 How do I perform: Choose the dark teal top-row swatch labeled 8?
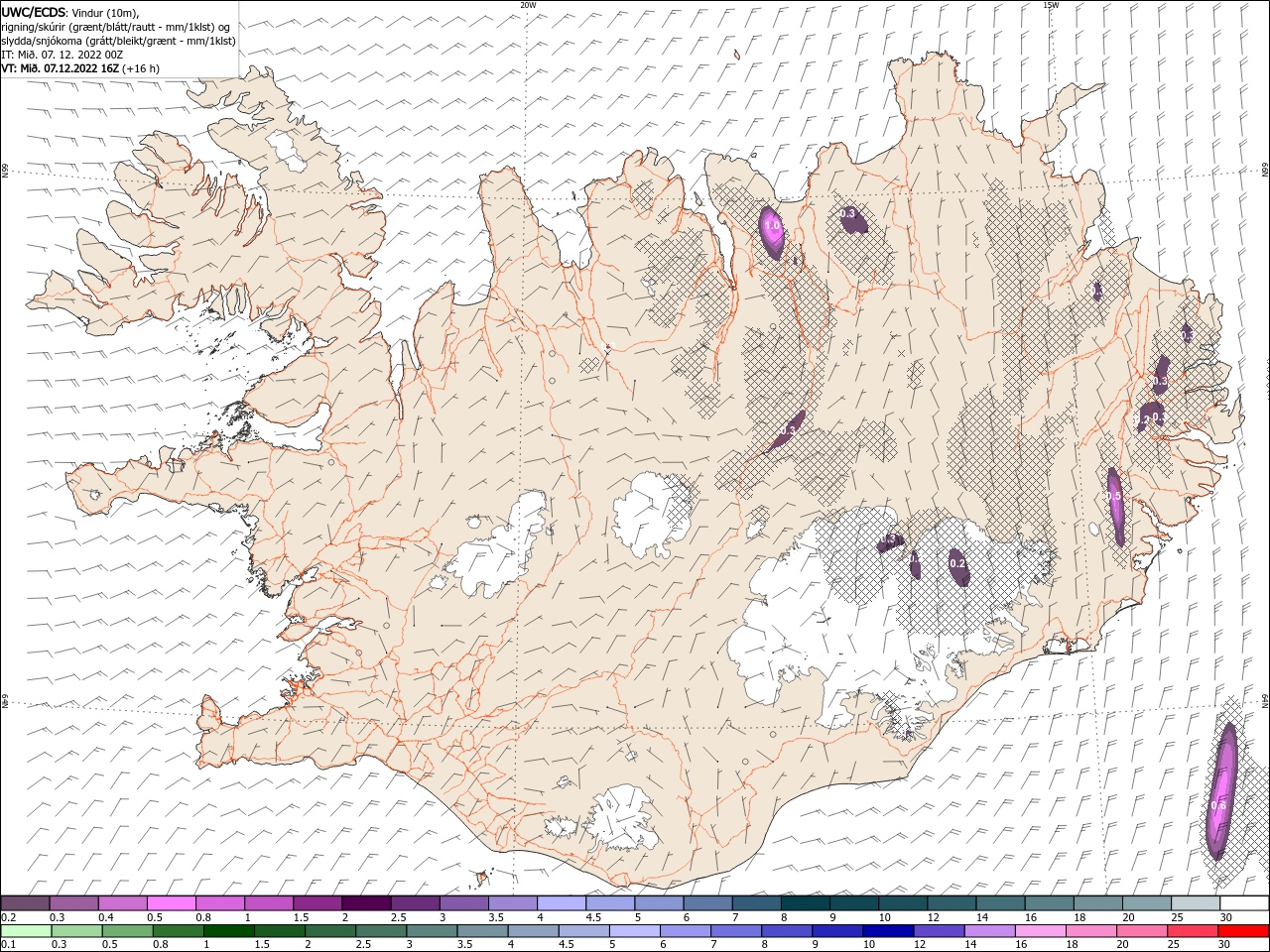coord(804,903)
